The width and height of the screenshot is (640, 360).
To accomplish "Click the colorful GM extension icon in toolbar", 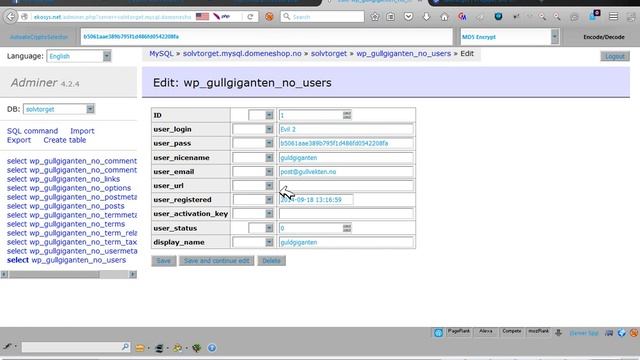I will click(x=462, y=17).
